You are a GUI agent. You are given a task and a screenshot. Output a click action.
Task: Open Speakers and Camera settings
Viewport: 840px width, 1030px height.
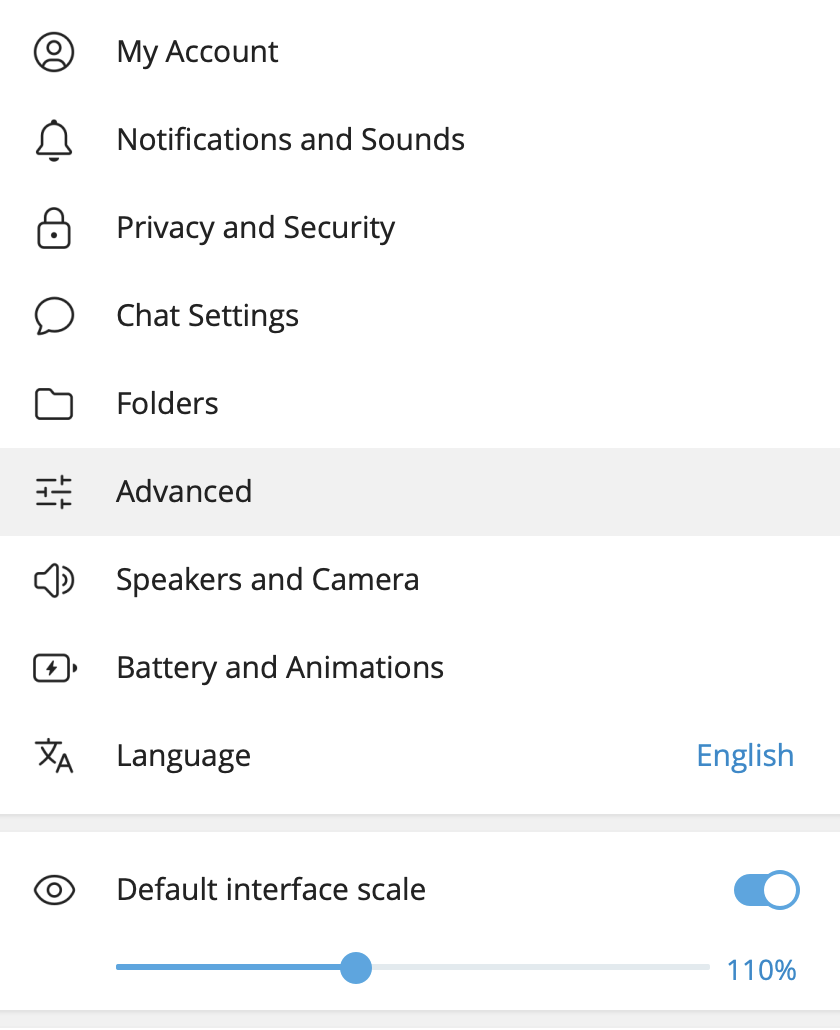coord(420,580)
